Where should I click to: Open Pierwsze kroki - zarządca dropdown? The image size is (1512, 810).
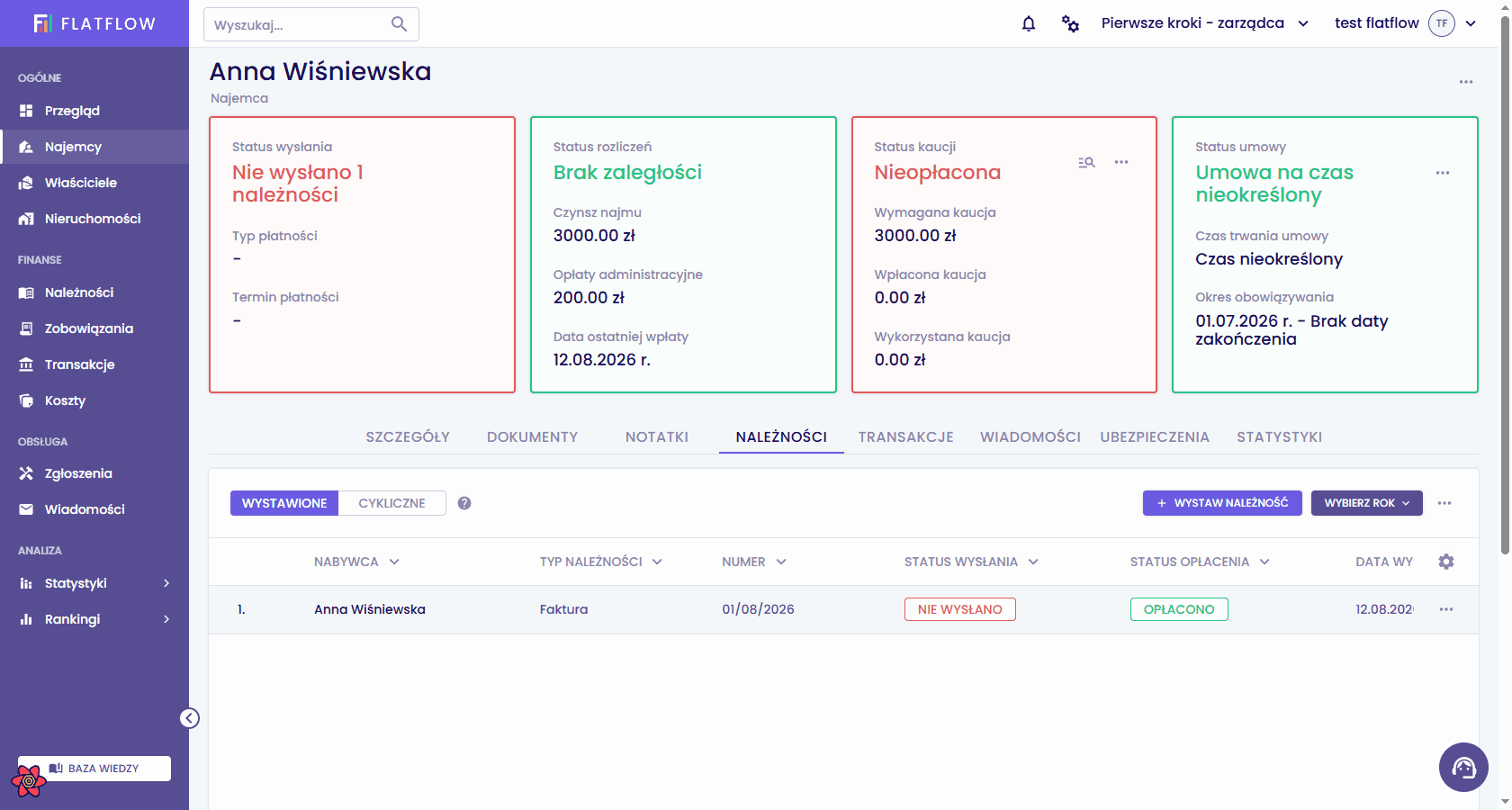(x=1204, y=23)
